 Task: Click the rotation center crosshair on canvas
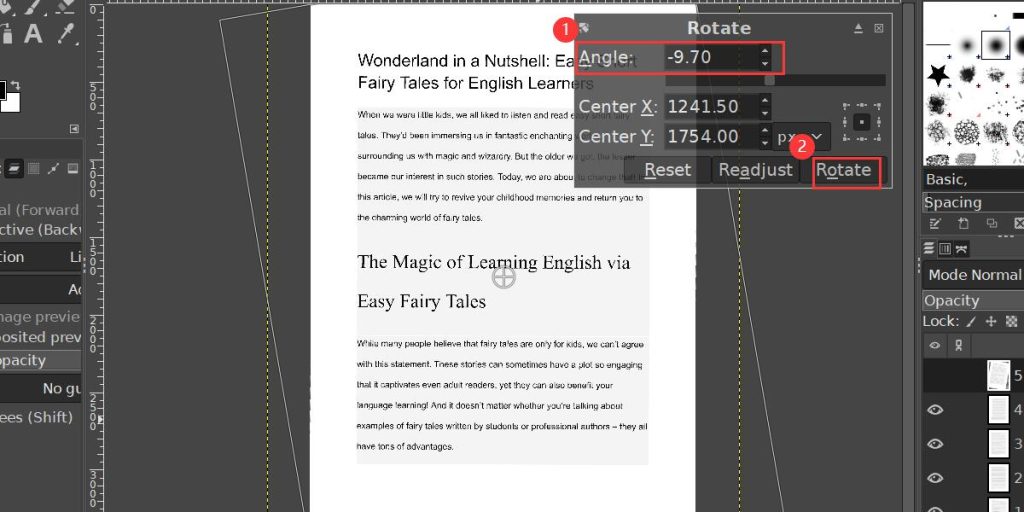point(504,277)
